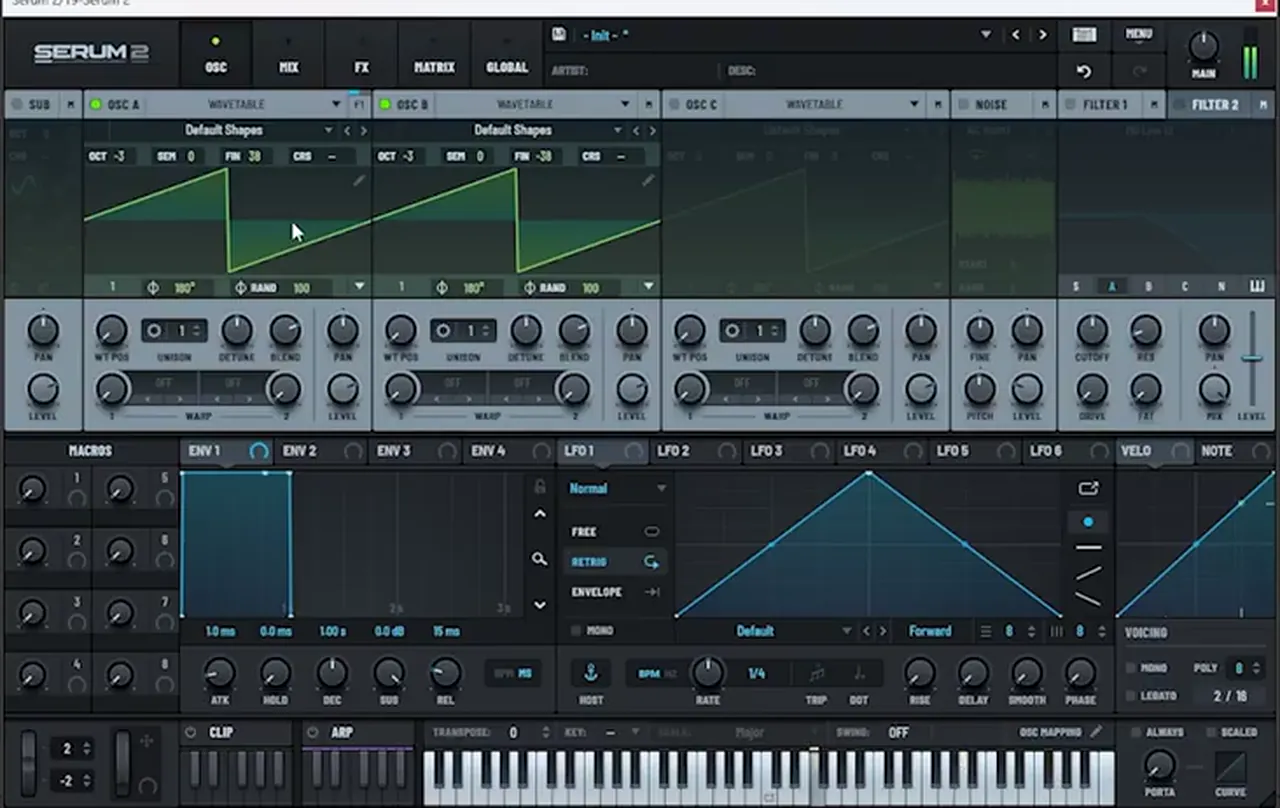Open the preset browser icon

click(x=1084, y=35)
